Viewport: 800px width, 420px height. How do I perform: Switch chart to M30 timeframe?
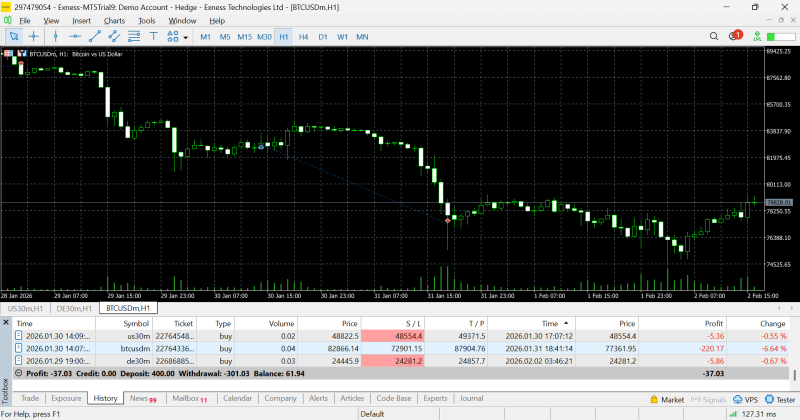(264, 37)
